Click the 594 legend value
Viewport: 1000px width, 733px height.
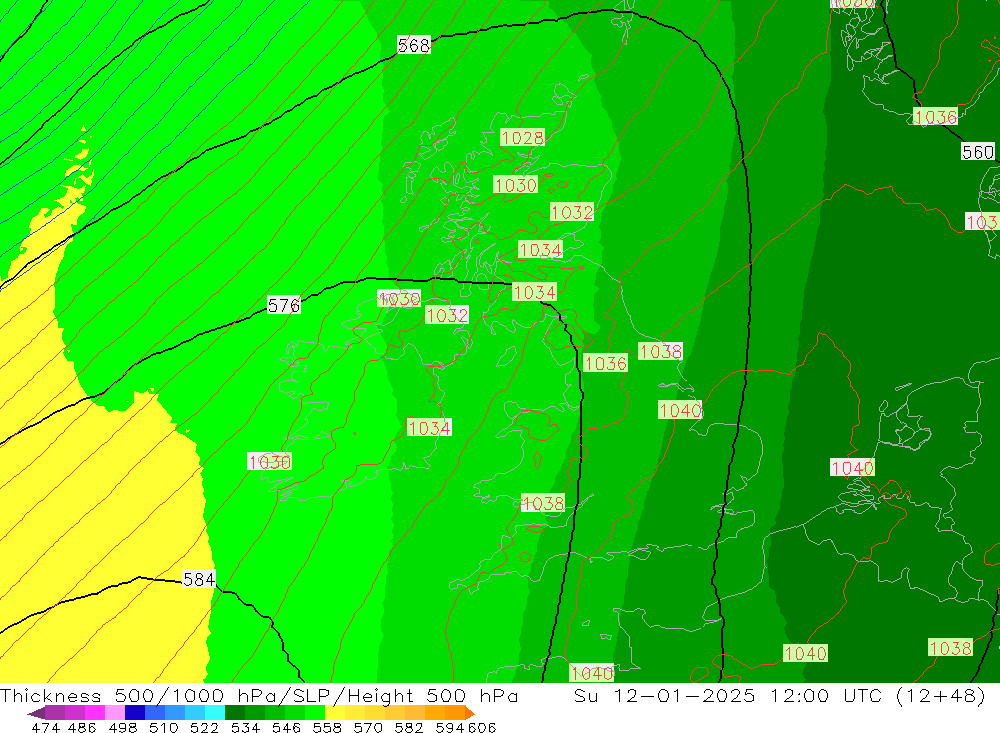(x=450, y=727)
